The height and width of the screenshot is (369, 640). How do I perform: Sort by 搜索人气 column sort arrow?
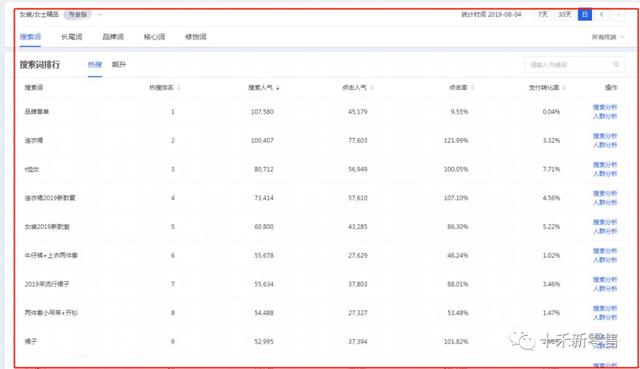pos(278,88)
